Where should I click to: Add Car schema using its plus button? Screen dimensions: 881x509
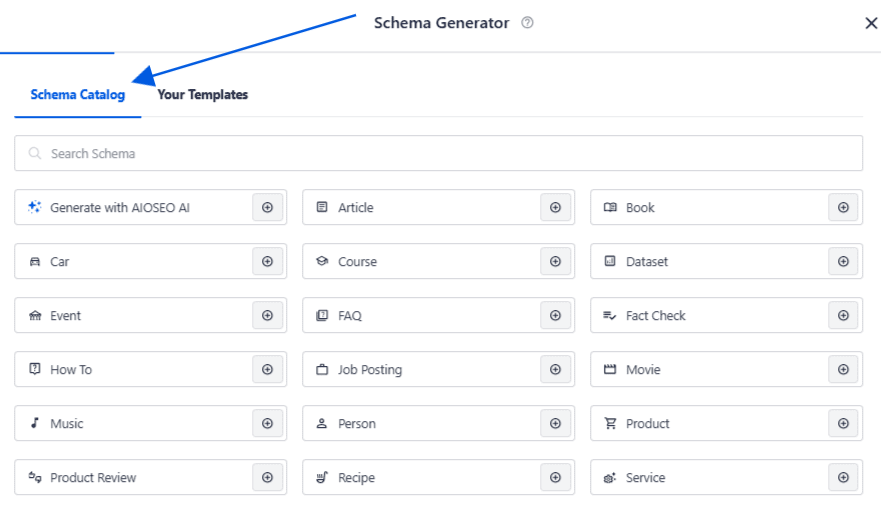(x=267, y=261)
